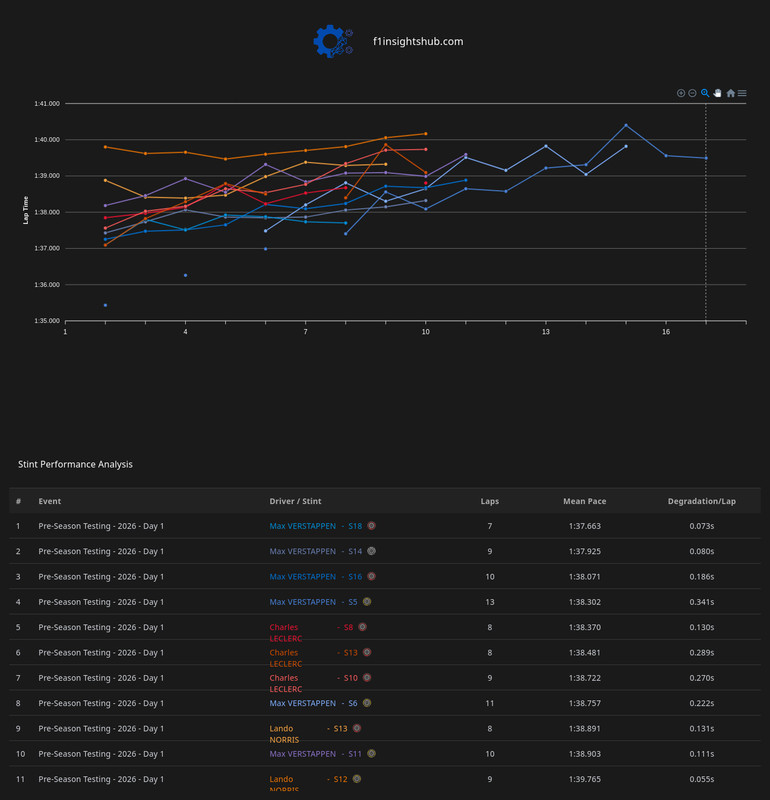The height and width of the screenshot is (800, 770).
Task: Click mean pace value 1:37.663
Action: click(x=585, y=526)
